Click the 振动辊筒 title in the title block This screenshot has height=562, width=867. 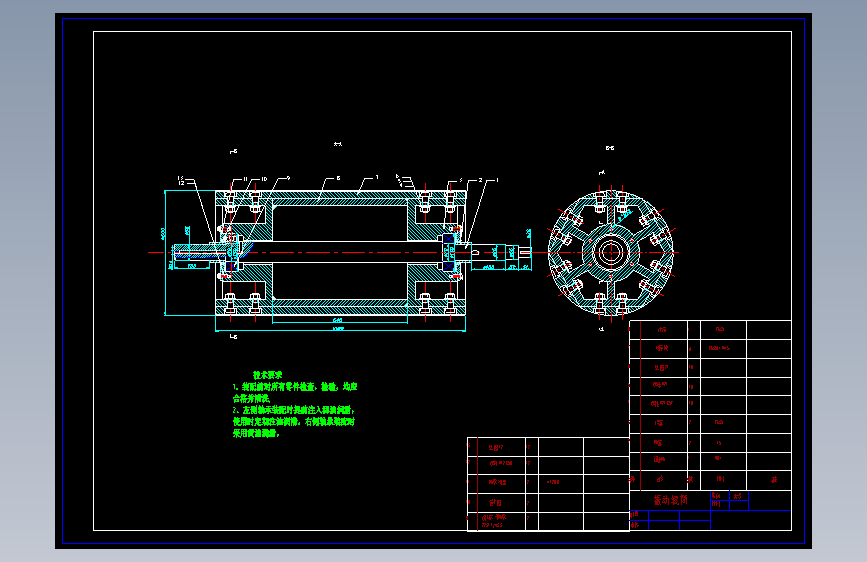pyautogui.click(x=671, y=500)
